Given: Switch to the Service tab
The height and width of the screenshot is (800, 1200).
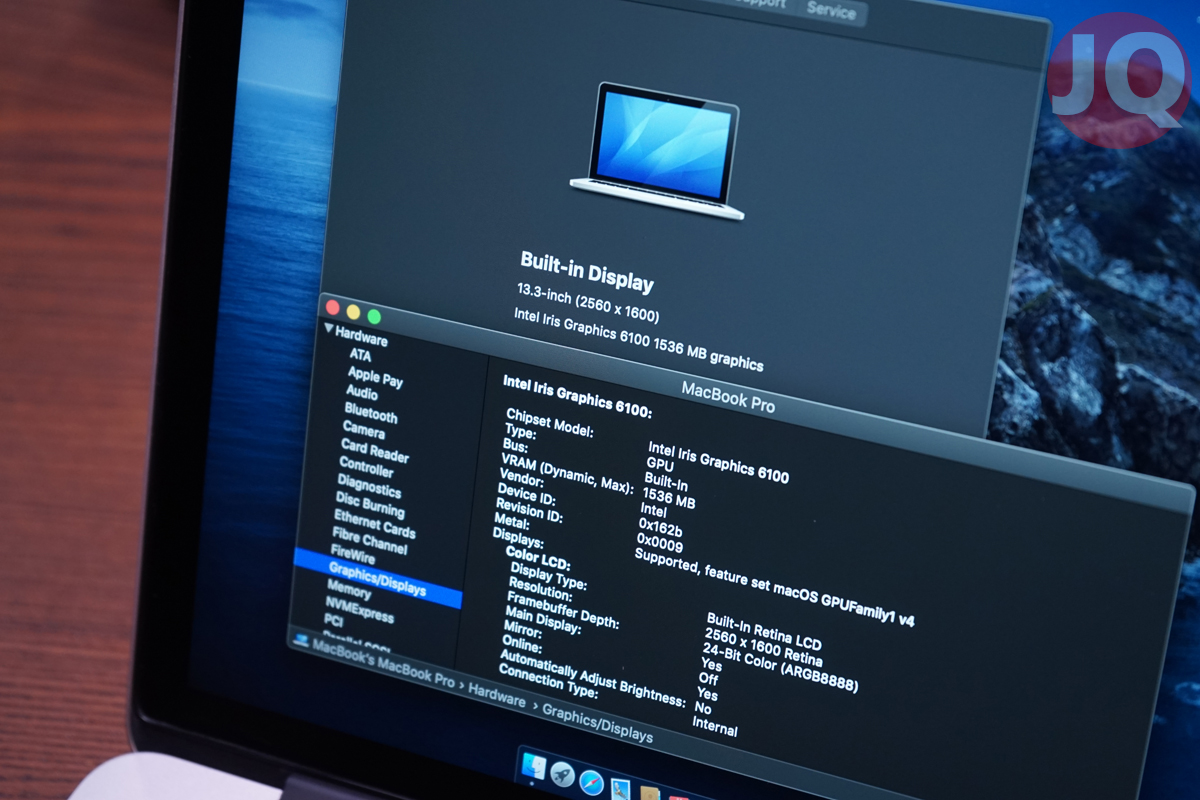Looking at the screenshot, I should pyautogui.click(x=831, y=11).
